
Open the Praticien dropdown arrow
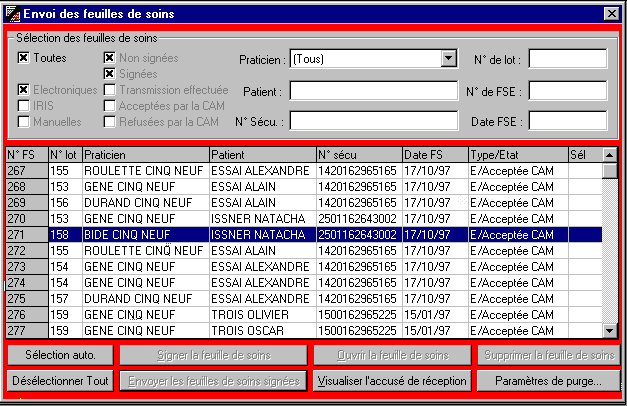(449, 59)
